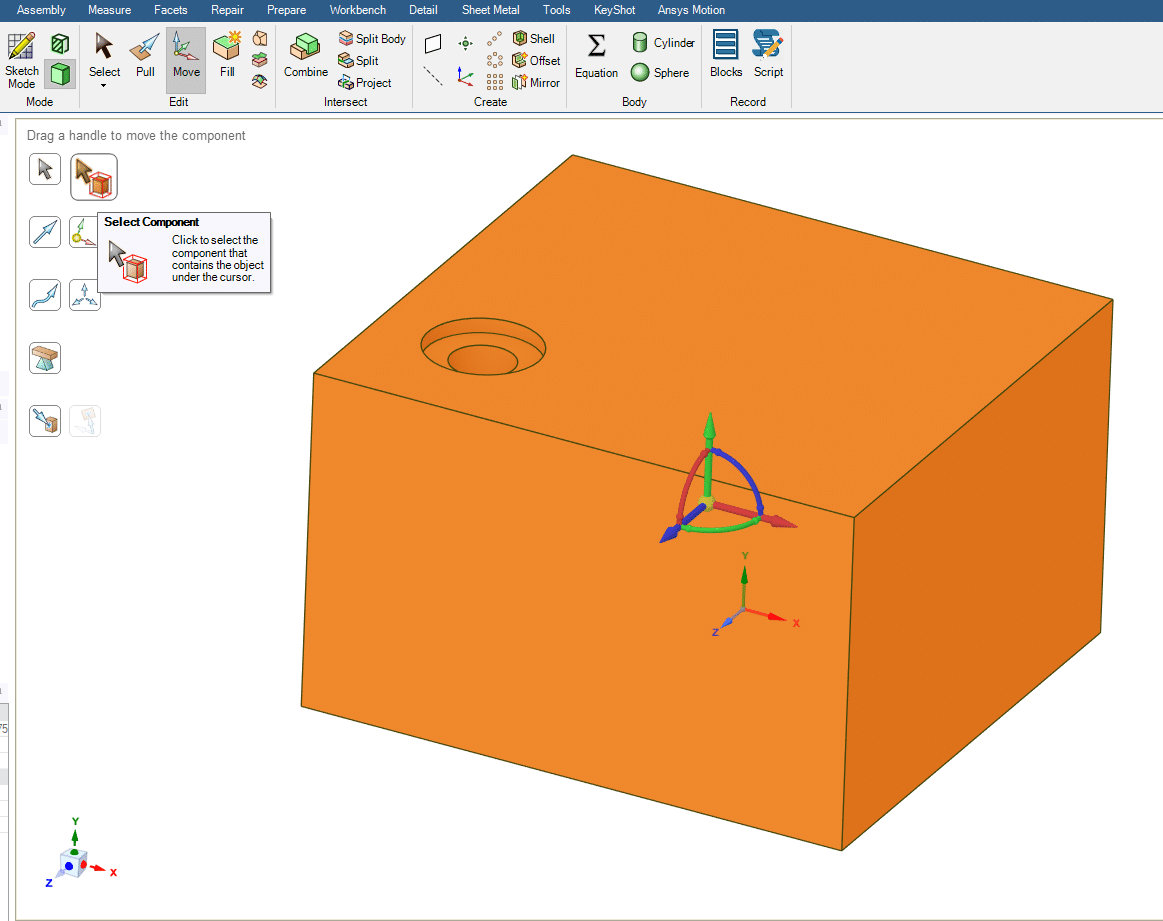Click the Select Component tool guide
The image size is (1163, 921).
(x=94, y=177)
